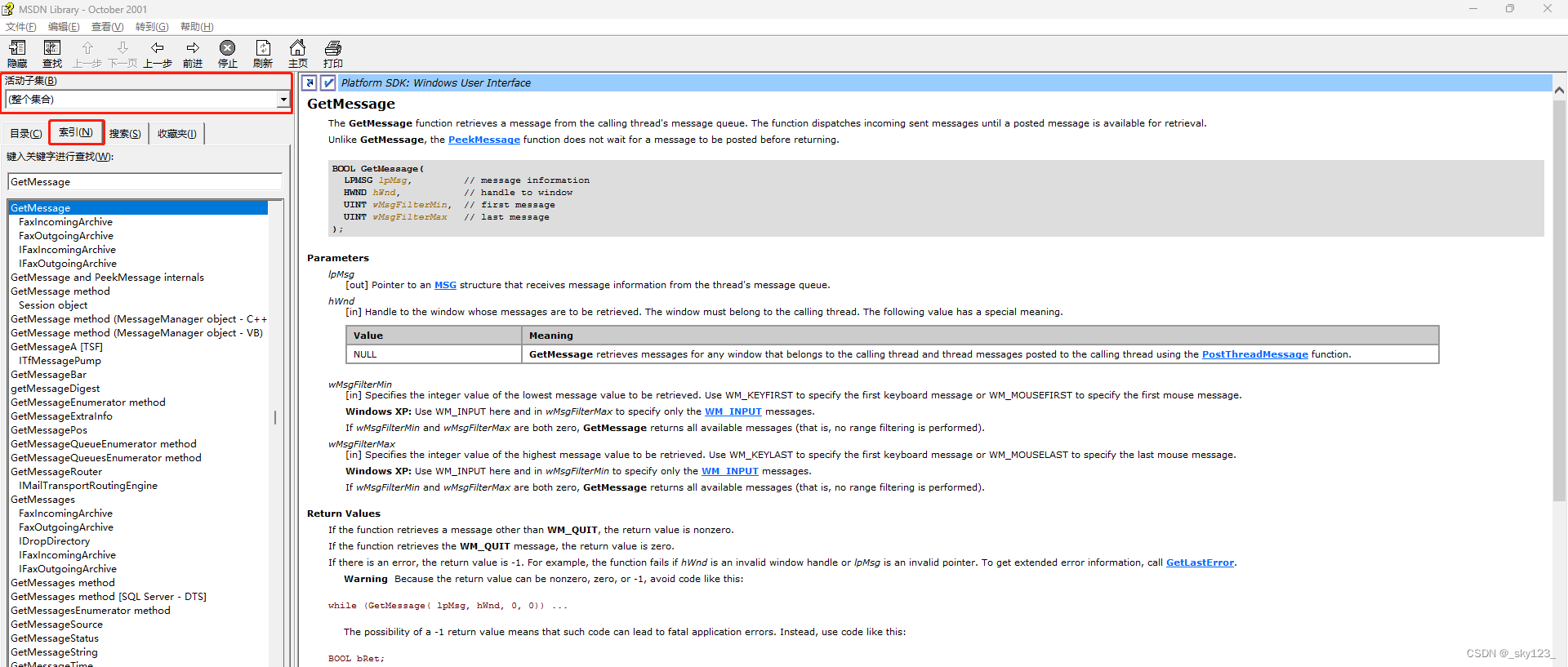
Task: Select 'GetMessageEnumerator method' index entry
Action: [x=87, y=402]
